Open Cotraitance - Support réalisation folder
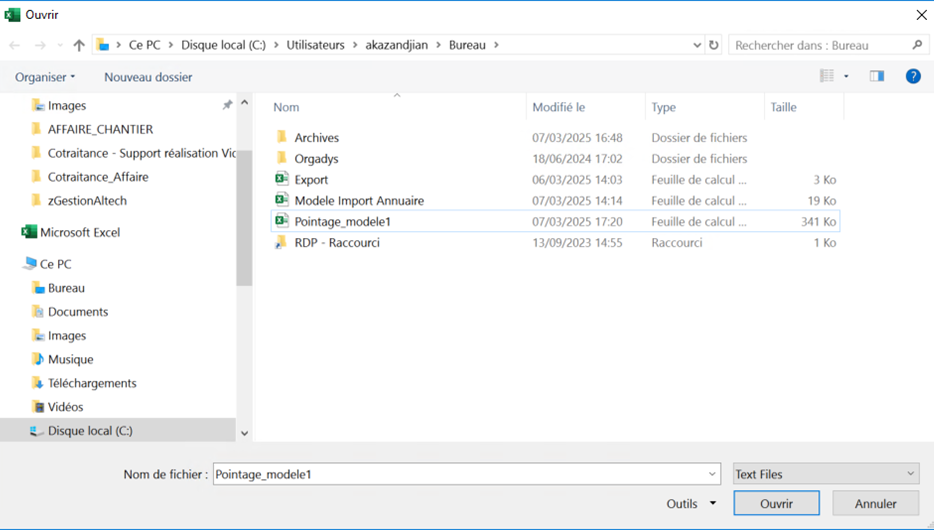Viewport: 934px width, 530px height. pyautogui.click(x=142, y=153)
